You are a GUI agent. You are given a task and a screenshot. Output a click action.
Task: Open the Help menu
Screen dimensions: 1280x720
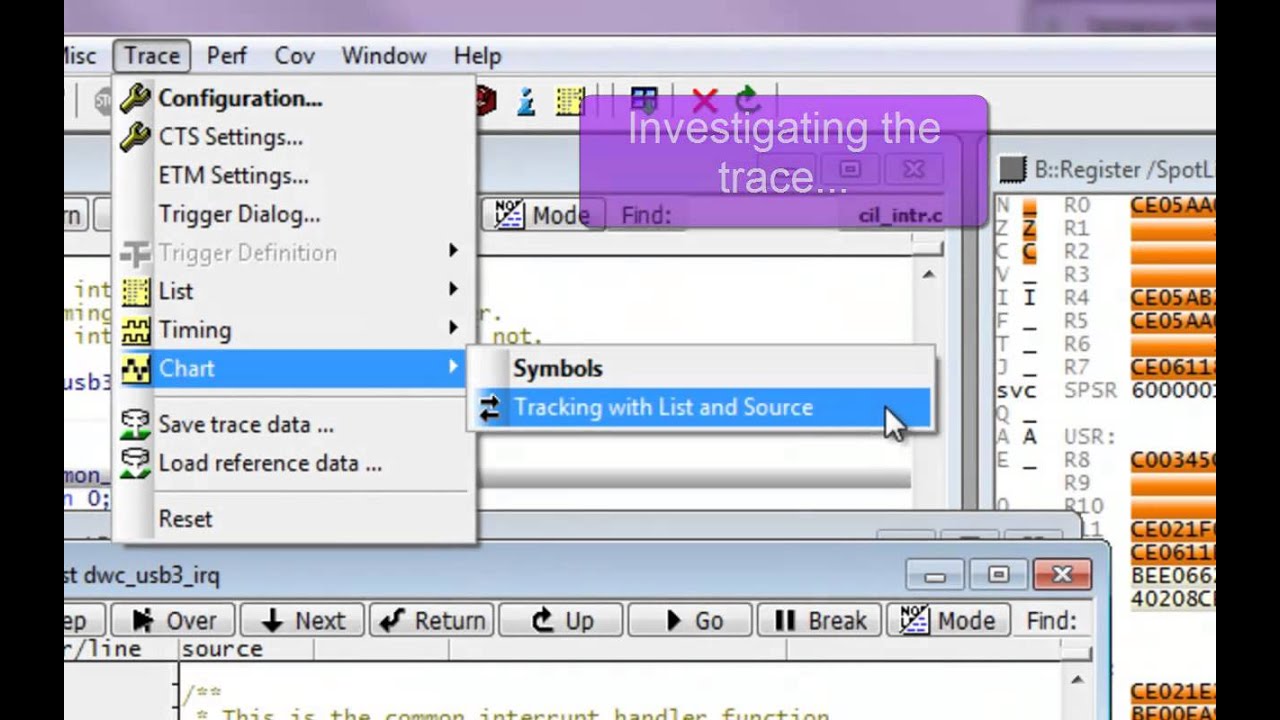point(477,56)
